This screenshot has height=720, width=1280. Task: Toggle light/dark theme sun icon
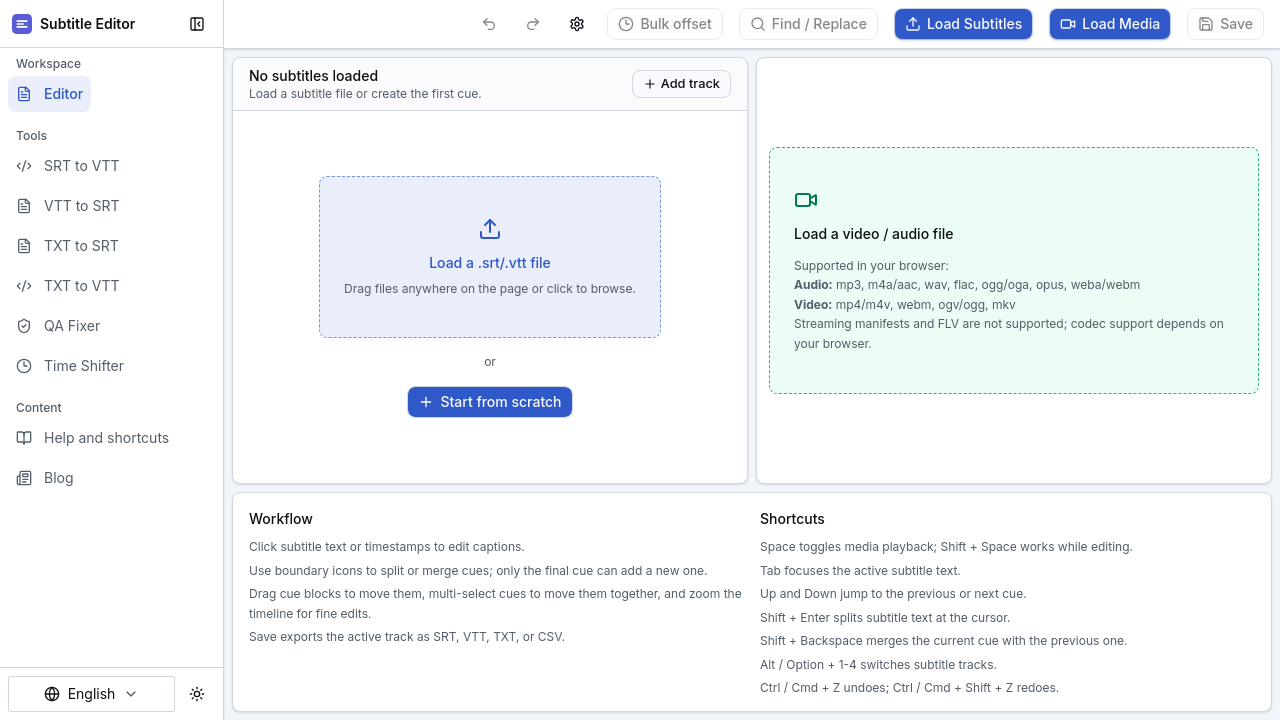click(x=197, y=694)
